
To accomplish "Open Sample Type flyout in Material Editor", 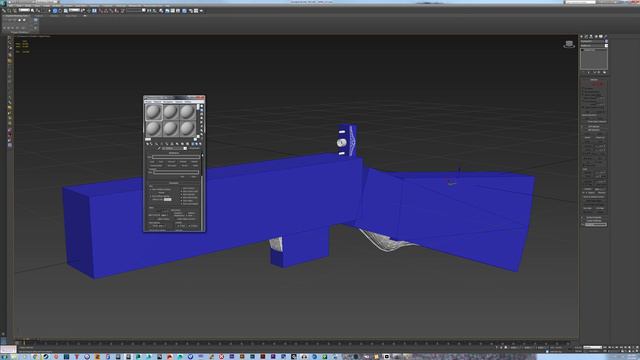I will (202, 106).
